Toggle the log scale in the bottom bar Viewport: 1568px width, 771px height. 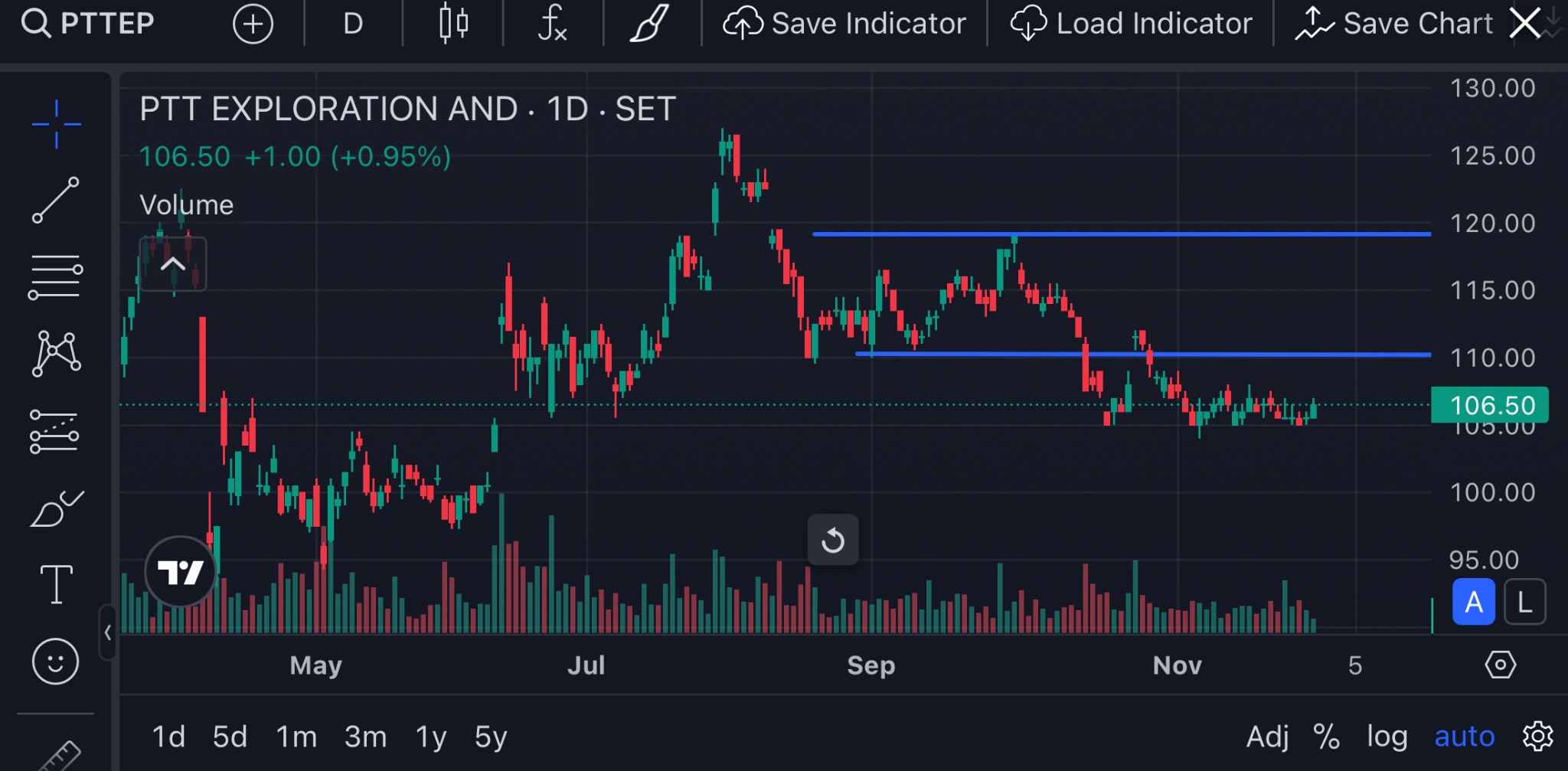[1387, 737]
